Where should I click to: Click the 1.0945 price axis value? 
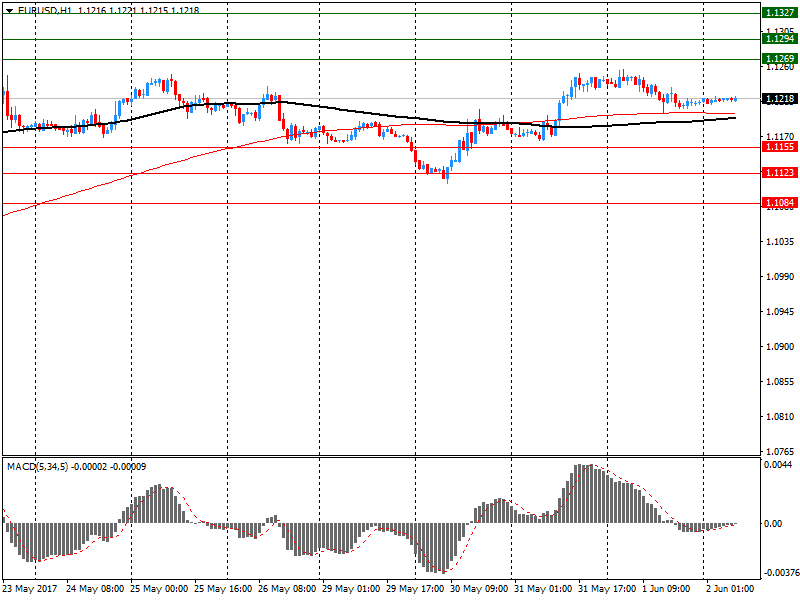780,312
